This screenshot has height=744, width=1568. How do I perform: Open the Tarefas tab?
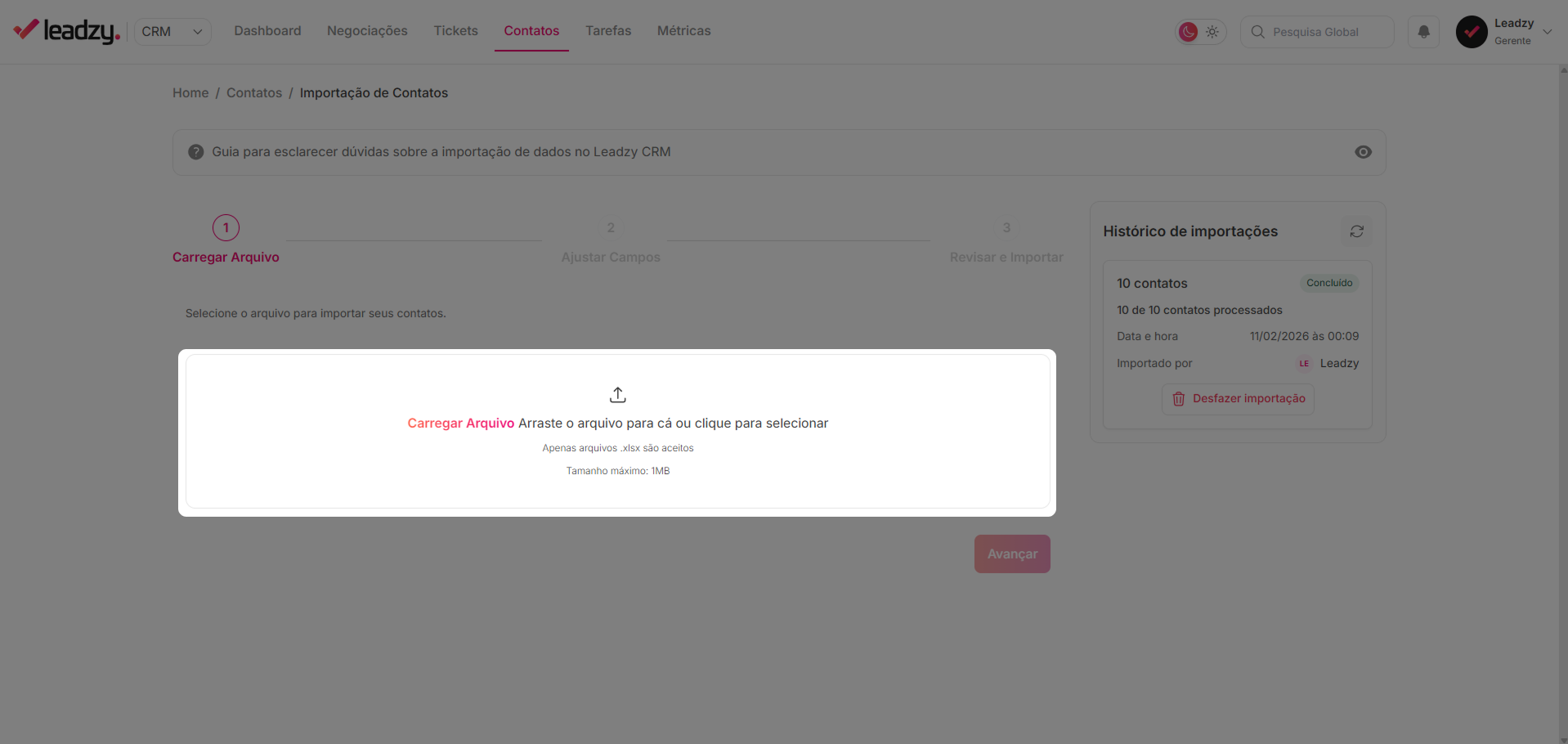[608, 31]
